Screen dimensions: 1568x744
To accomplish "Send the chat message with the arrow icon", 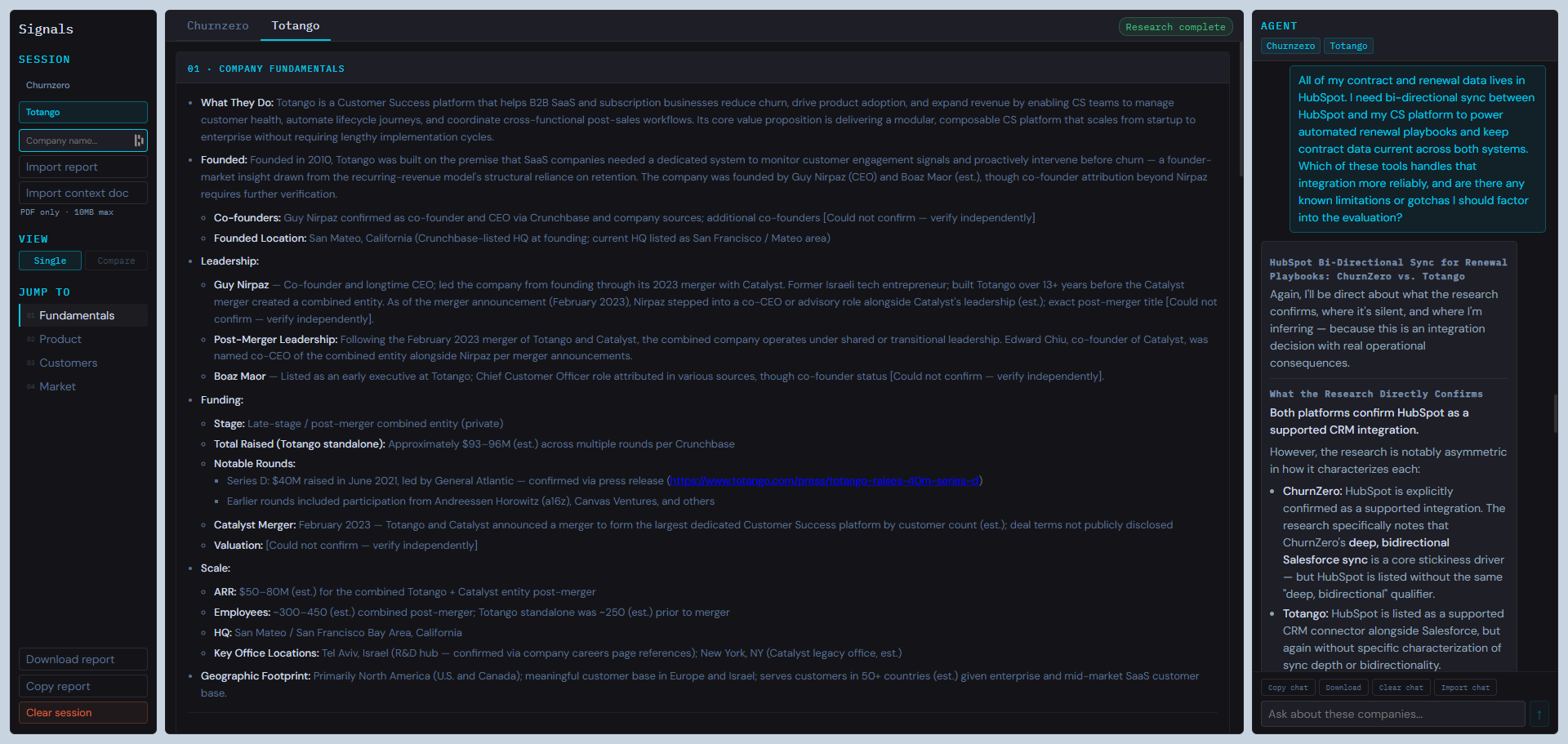I will click(x=1539, y=714).
